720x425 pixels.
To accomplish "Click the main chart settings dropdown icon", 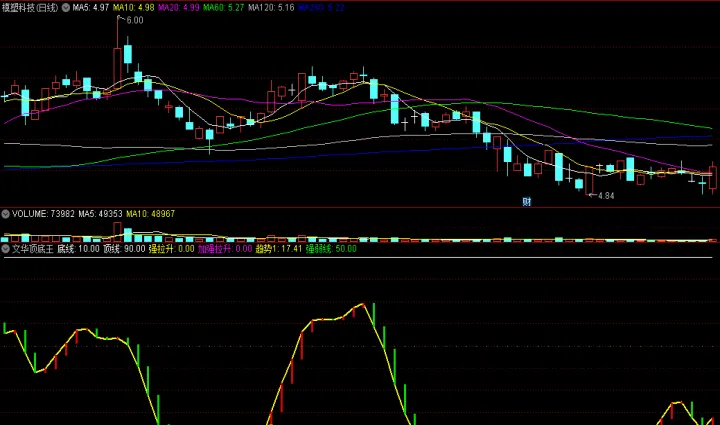I will point(66,7).
